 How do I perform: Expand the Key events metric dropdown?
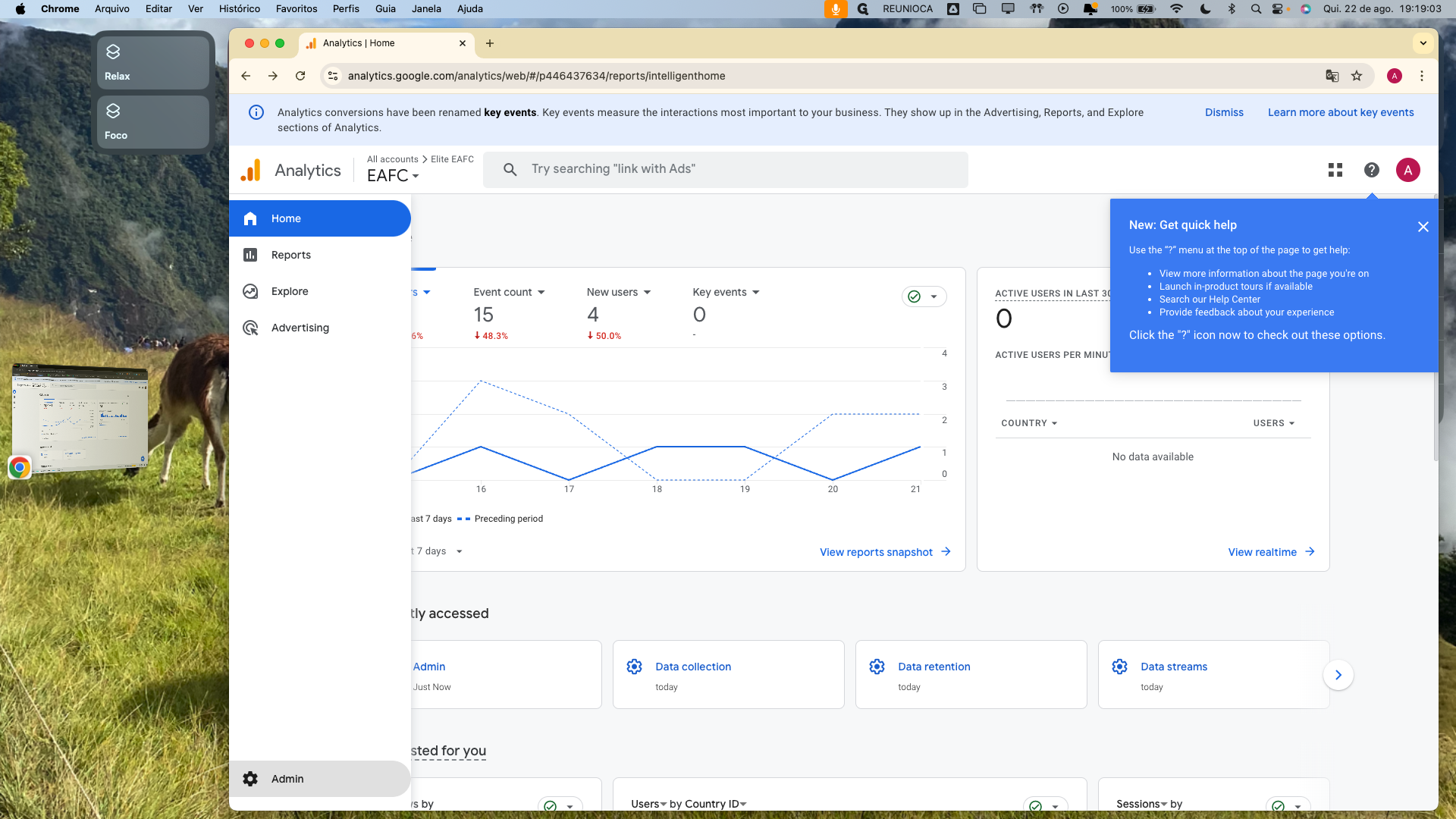pos(755,293)
